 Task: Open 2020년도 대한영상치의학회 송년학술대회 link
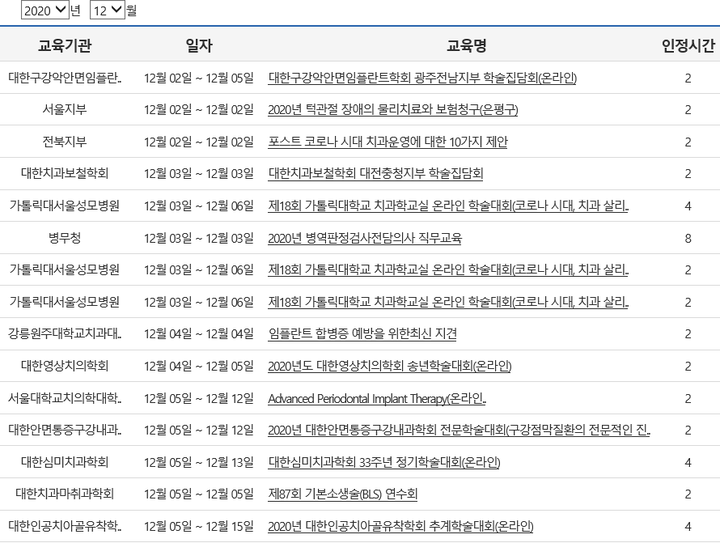click(x=390, y=366)
